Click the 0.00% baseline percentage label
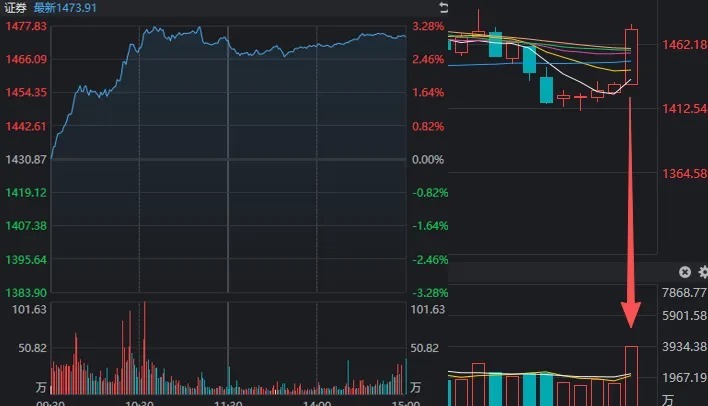Image resolution: width=708 pixels, height=406 pixels. (x=428, y=159)
